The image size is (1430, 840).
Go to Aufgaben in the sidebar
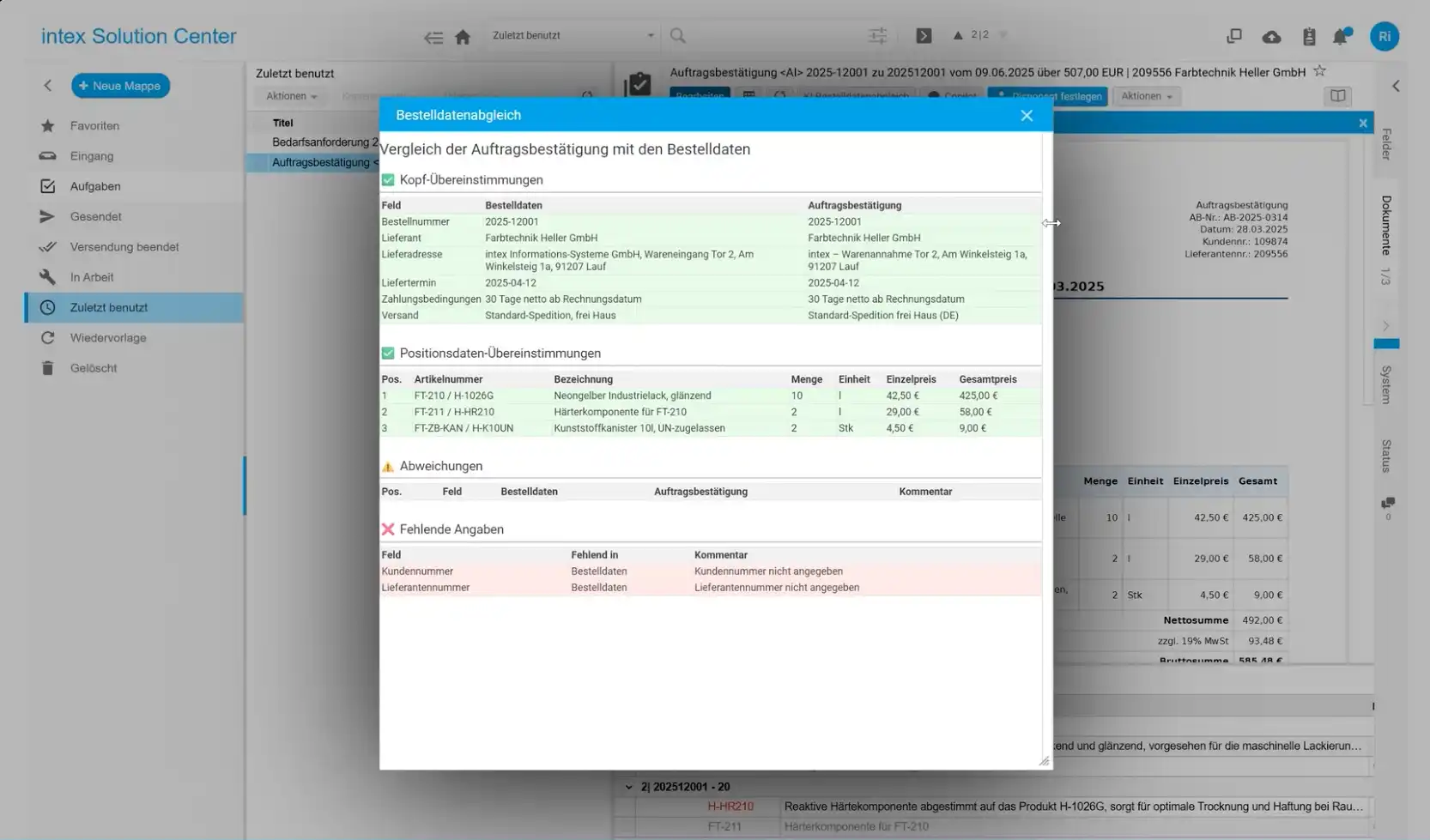coord(95,186)
